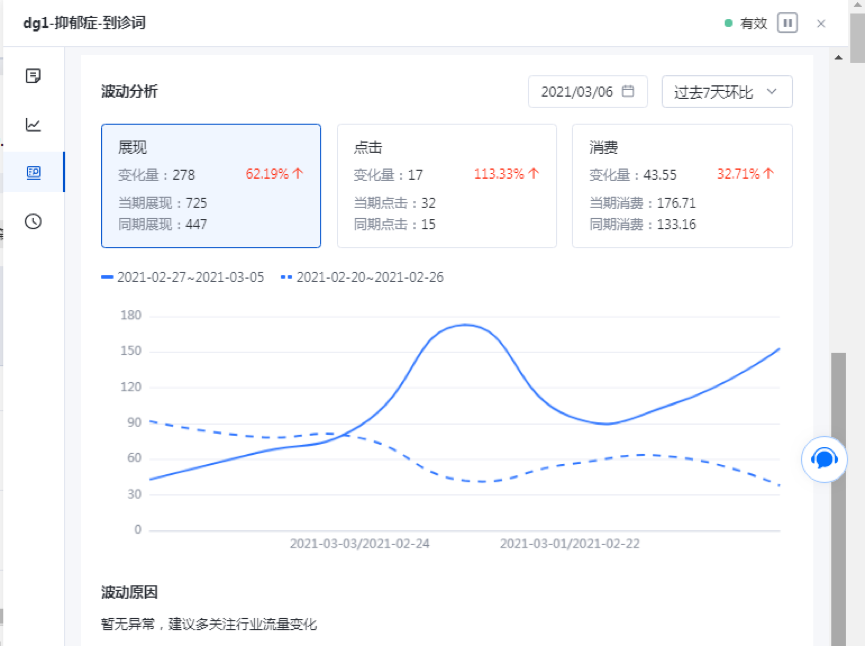Click the pause icon button beside 有效
Viewport: 865px width, 646px height.
pos(787,23)
